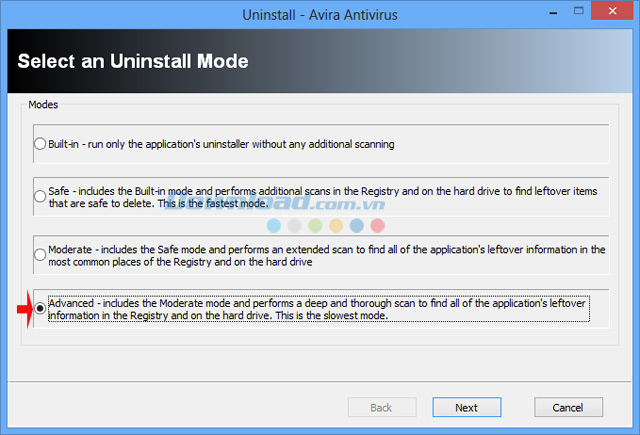The height and width of the screenshot is (435, 640).
Task: Click the 'Built-in - run only the application's uninstaller' text
Action: point(221,144)
